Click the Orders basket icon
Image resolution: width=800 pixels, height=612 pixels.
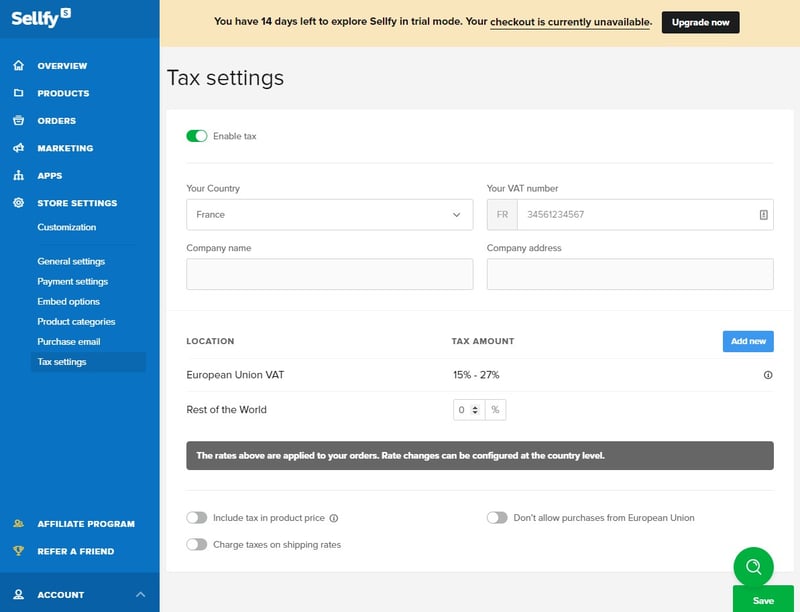coord(18,121)
